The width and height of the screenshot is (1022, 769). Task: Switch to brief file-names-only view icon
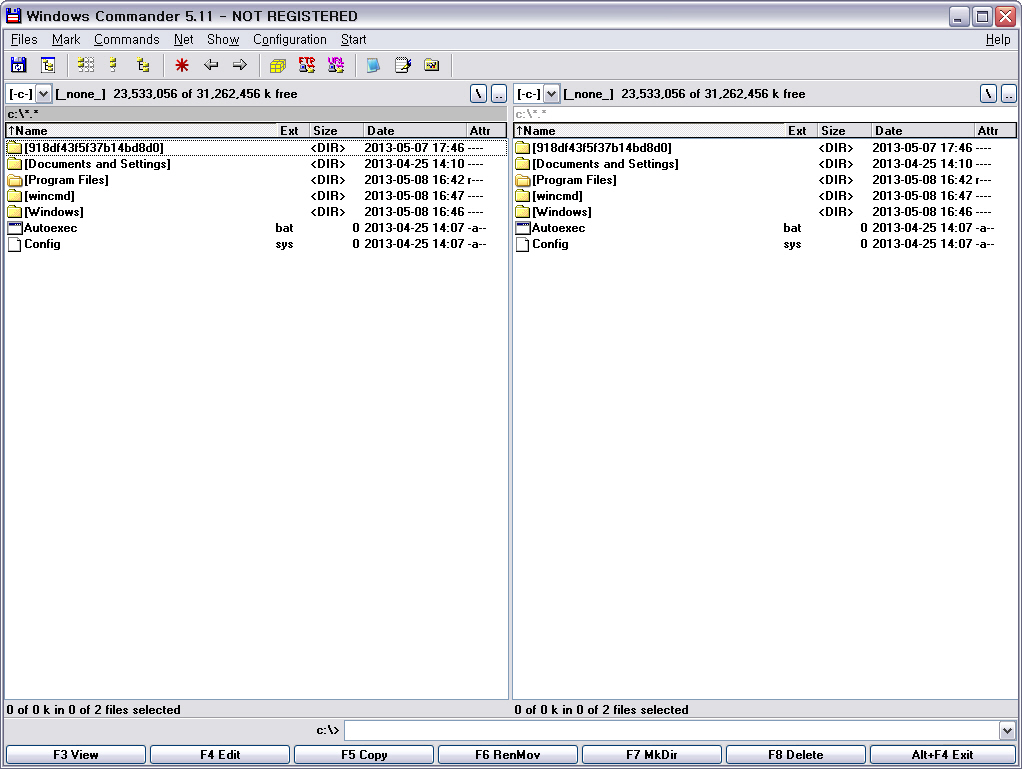85,65
